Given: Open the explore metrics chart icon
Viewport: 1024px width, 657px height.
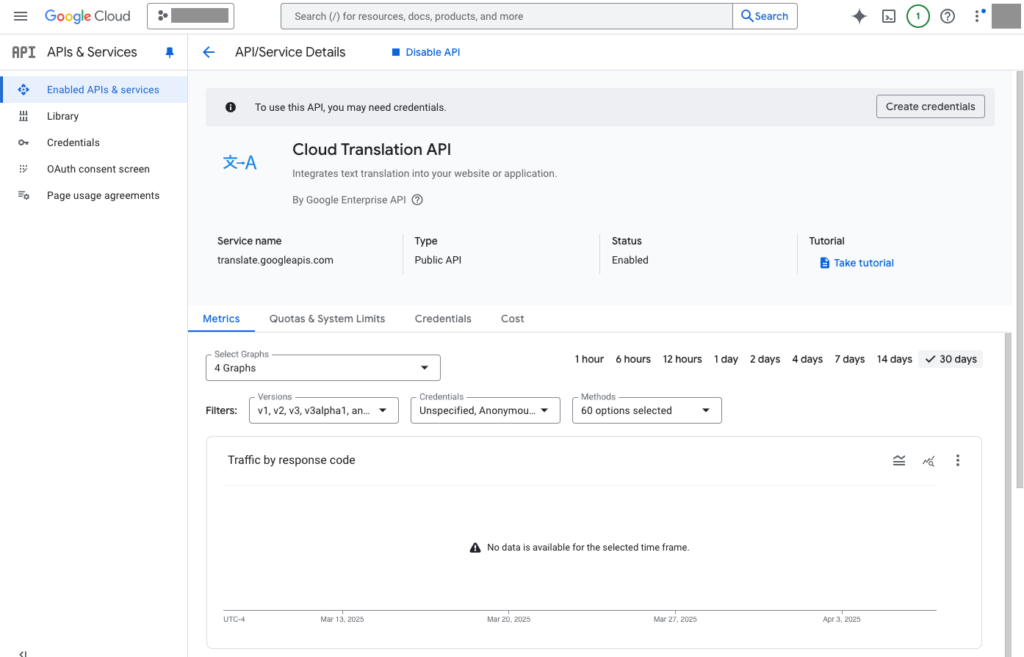Looking at the screenshot, I should point(929,460).
